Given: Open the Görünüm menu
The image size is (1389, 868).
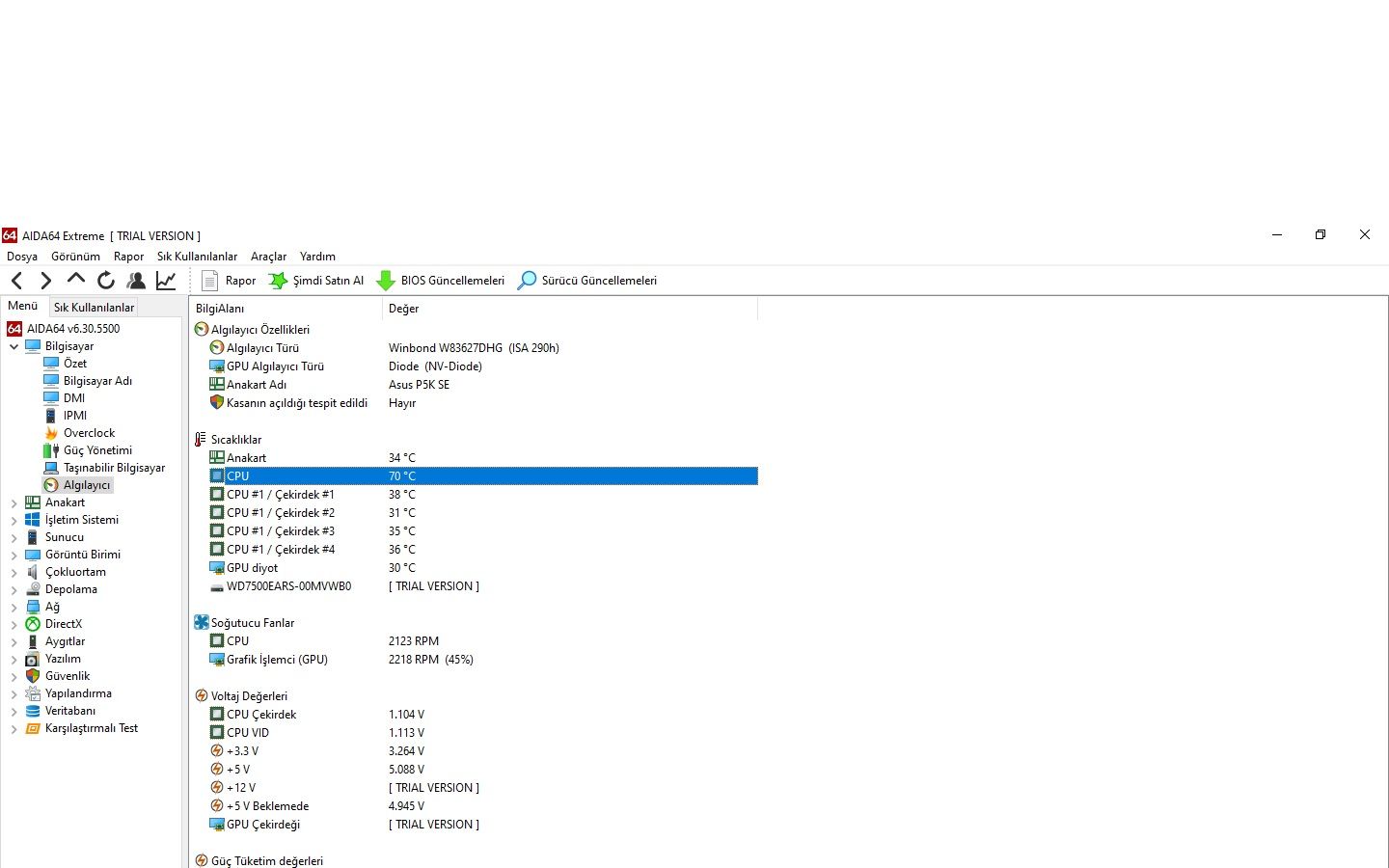Looking at the screenshot, I should (x=75, y=257).
